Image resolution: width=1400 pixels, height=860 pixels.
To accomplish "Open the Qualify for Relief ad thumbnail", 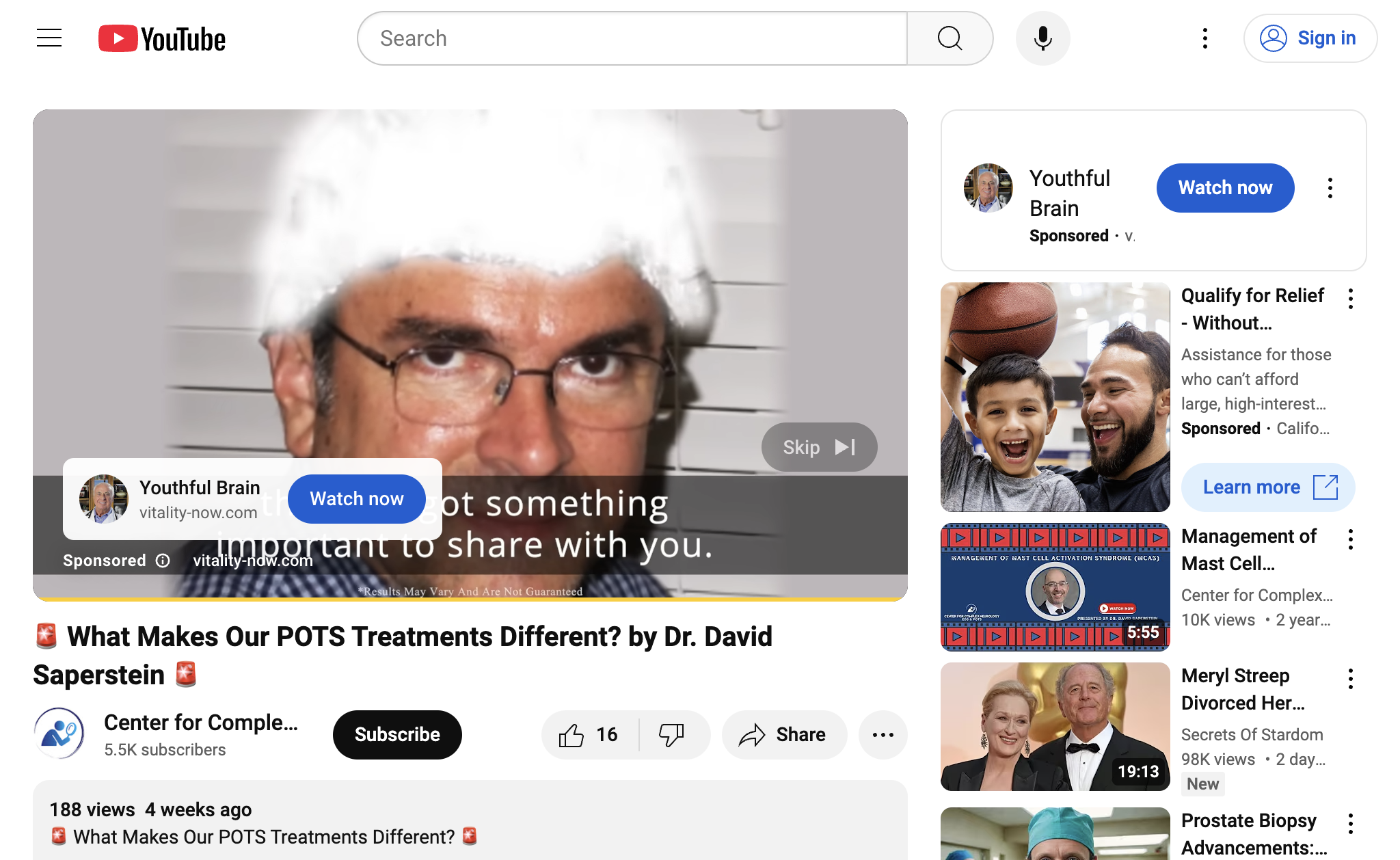I will [1055, 397].
